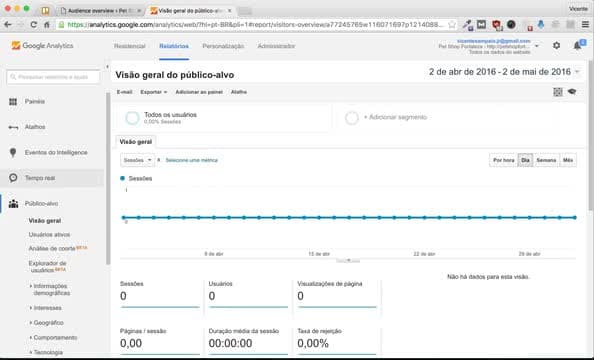Click the Vicente profile button in Chrome
594x360 pixels.
578,8
